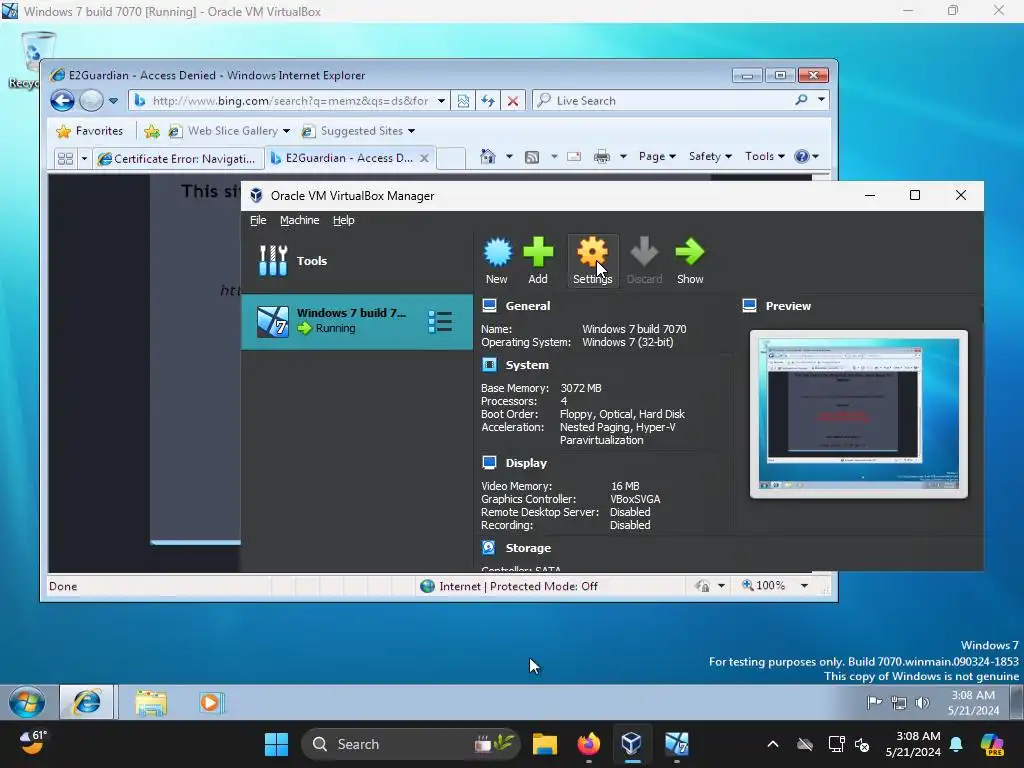Image resolution: width=1024 pixels, height=768 pixels.
Task: Click the empty New Tab button
Action: (x=451, y=158)
